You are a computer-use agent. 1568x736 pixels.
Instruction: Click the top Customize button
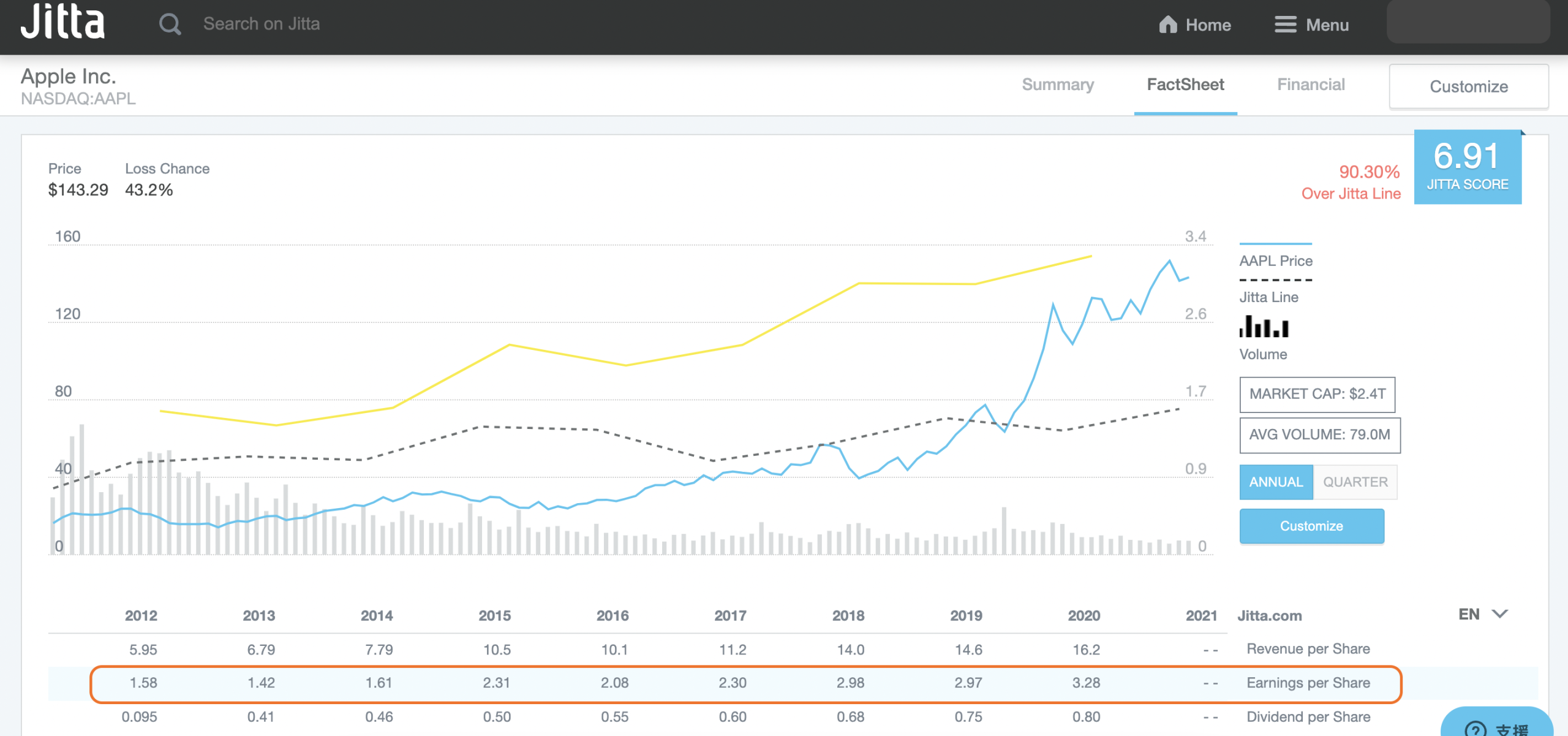tap(1468, 86)
